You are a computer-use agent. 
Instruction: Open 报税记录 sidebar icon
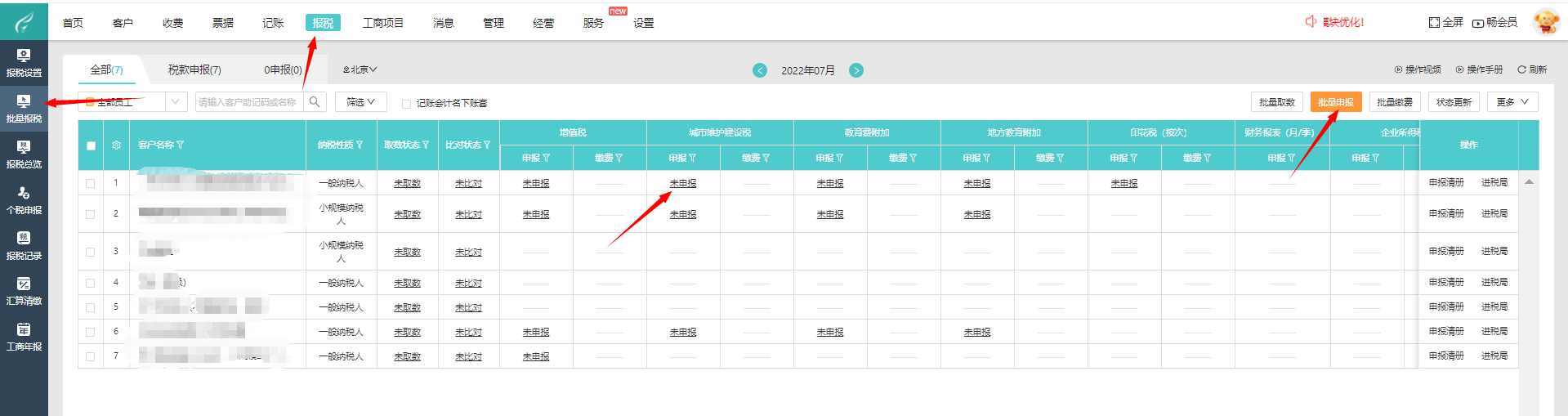24,245
